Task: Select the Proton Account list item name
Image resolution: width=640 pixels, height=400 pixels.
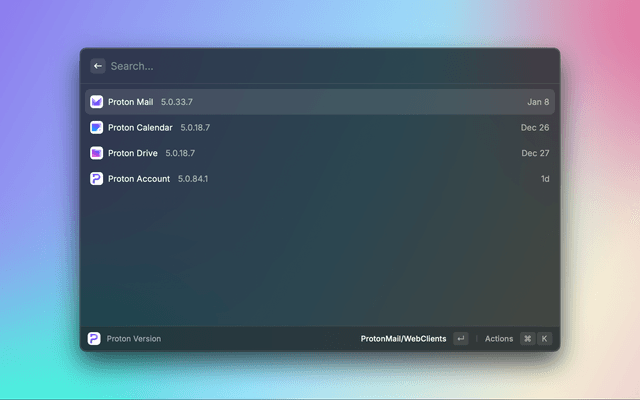Action: [x=139, y=179]
